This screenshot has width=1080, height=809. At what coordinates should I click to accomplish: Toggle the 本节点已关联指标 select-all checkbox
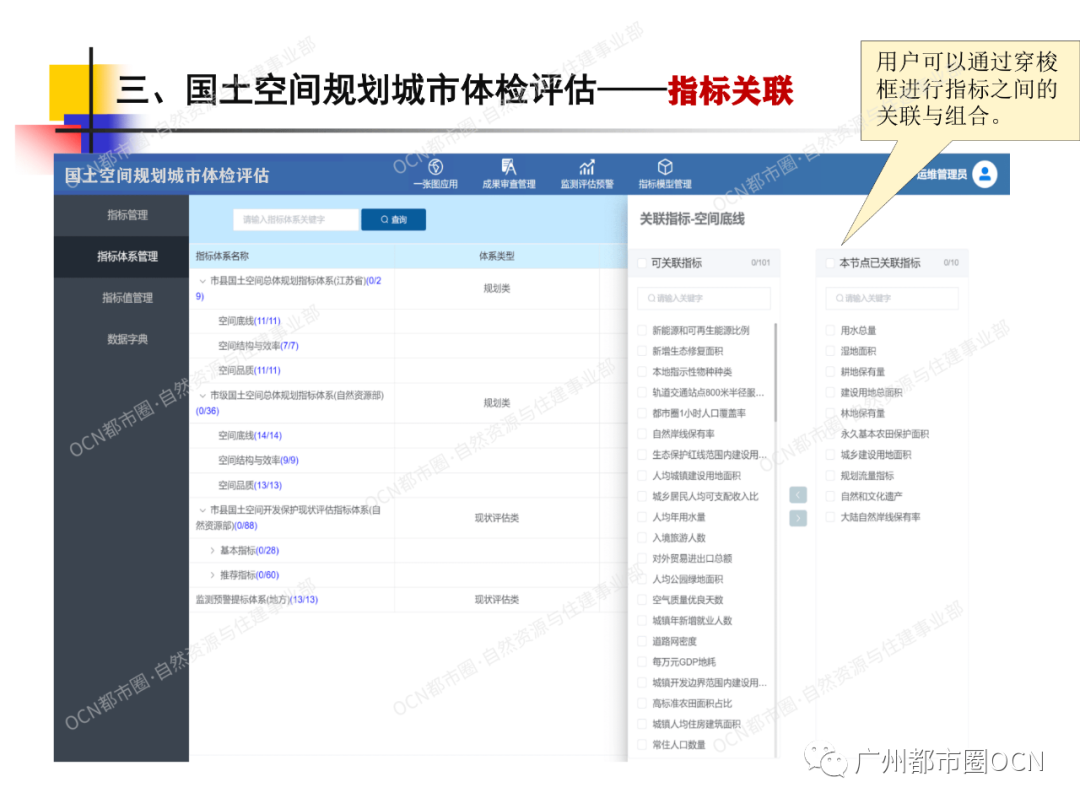(x=830, y=263)
